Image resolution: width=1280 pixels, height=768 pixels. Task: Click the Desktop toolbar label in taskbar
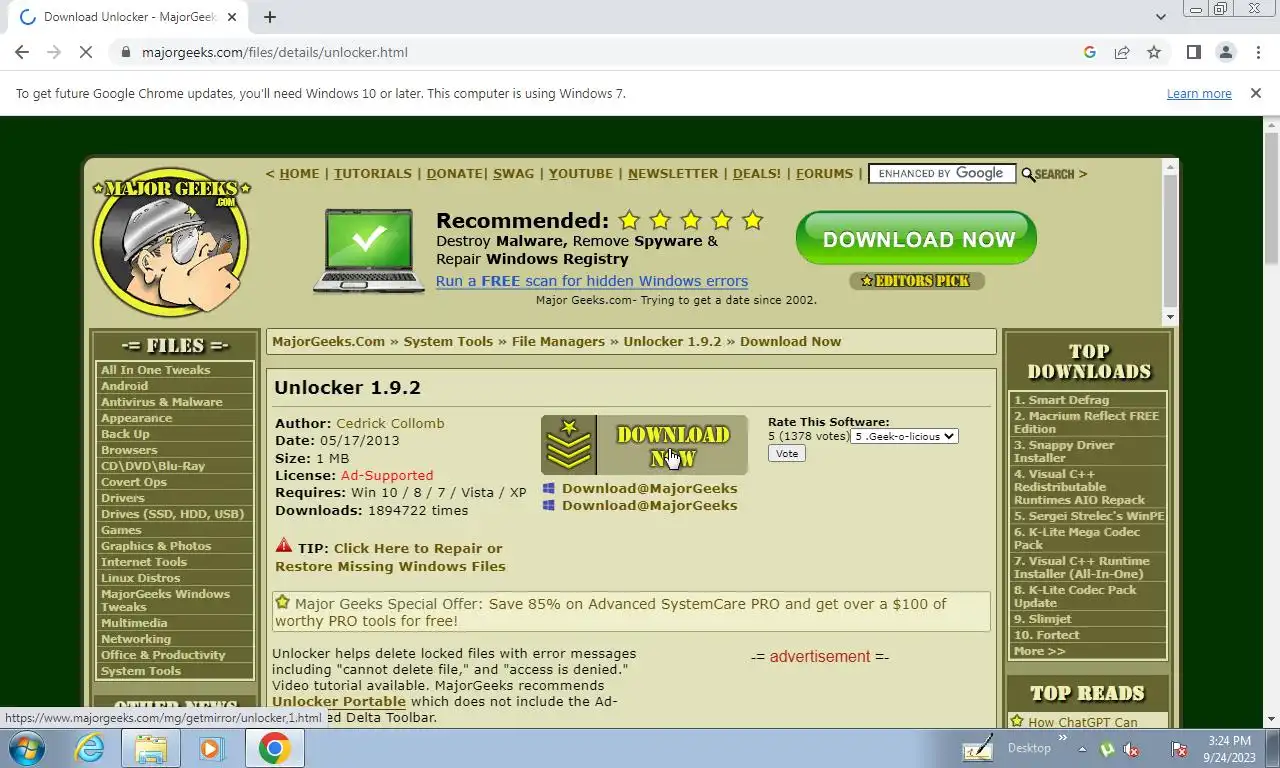(1029, 748)
